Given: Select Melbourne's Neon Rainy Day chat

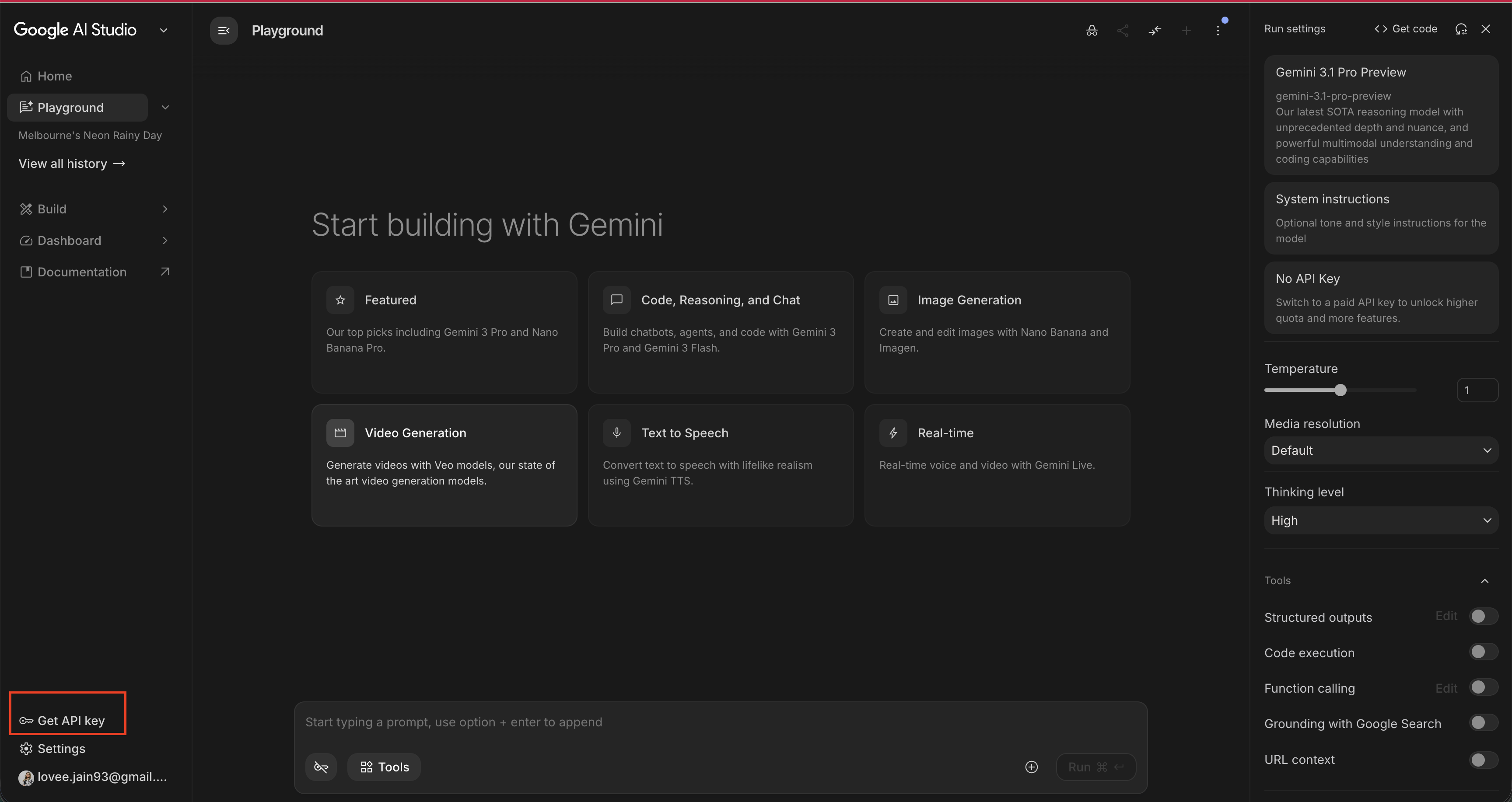Looking at the screenshot, I should pos(90,135).
